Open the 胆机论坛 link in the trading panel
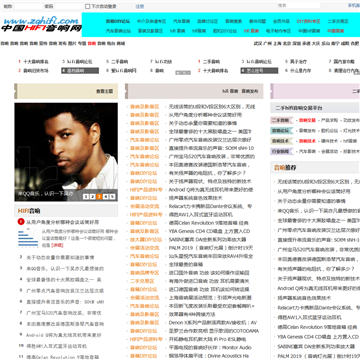The image size is (360, 360). pyautogui.click(x=329, y=131)
